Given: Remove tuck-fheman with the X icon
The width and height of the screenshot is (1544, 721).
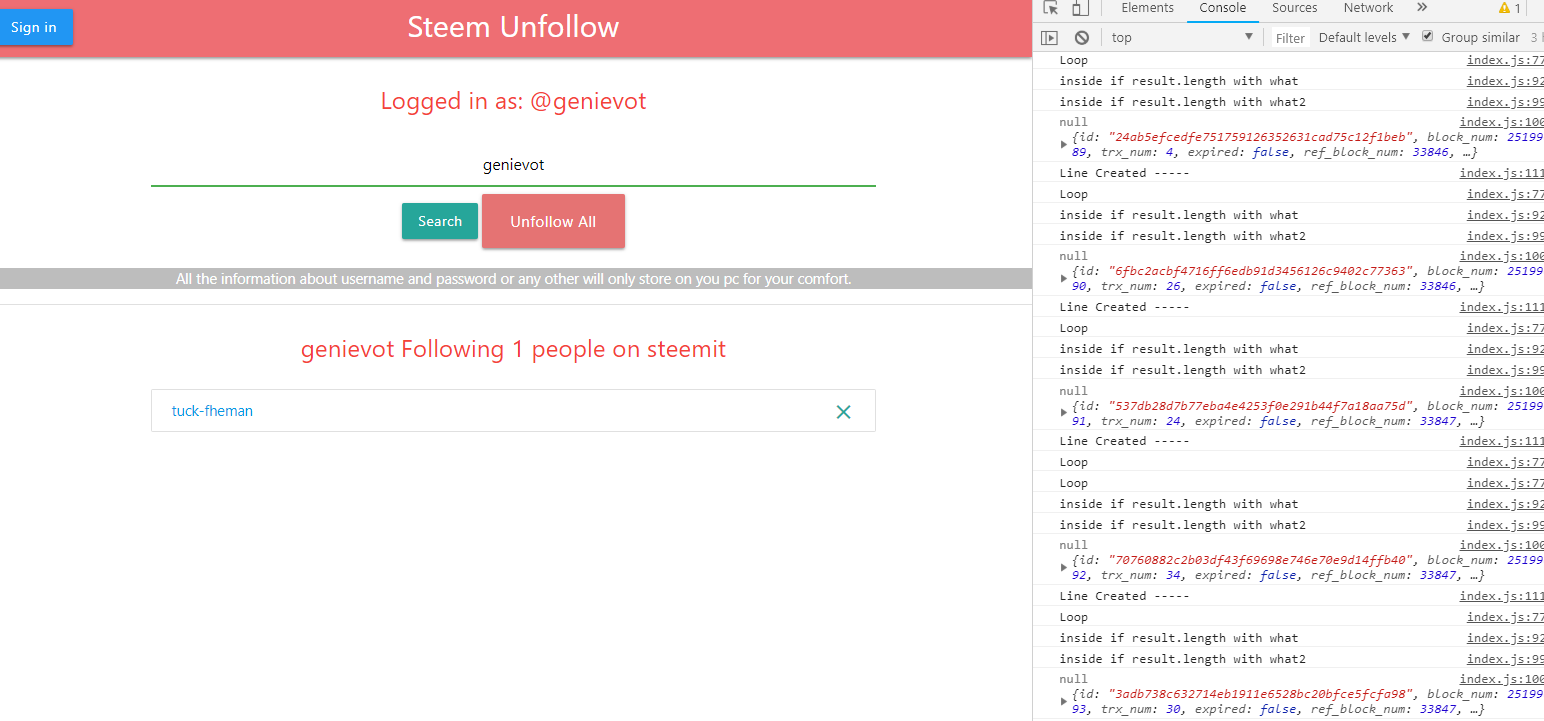Looking at the screenshot, I should click(x=843, y=411).
